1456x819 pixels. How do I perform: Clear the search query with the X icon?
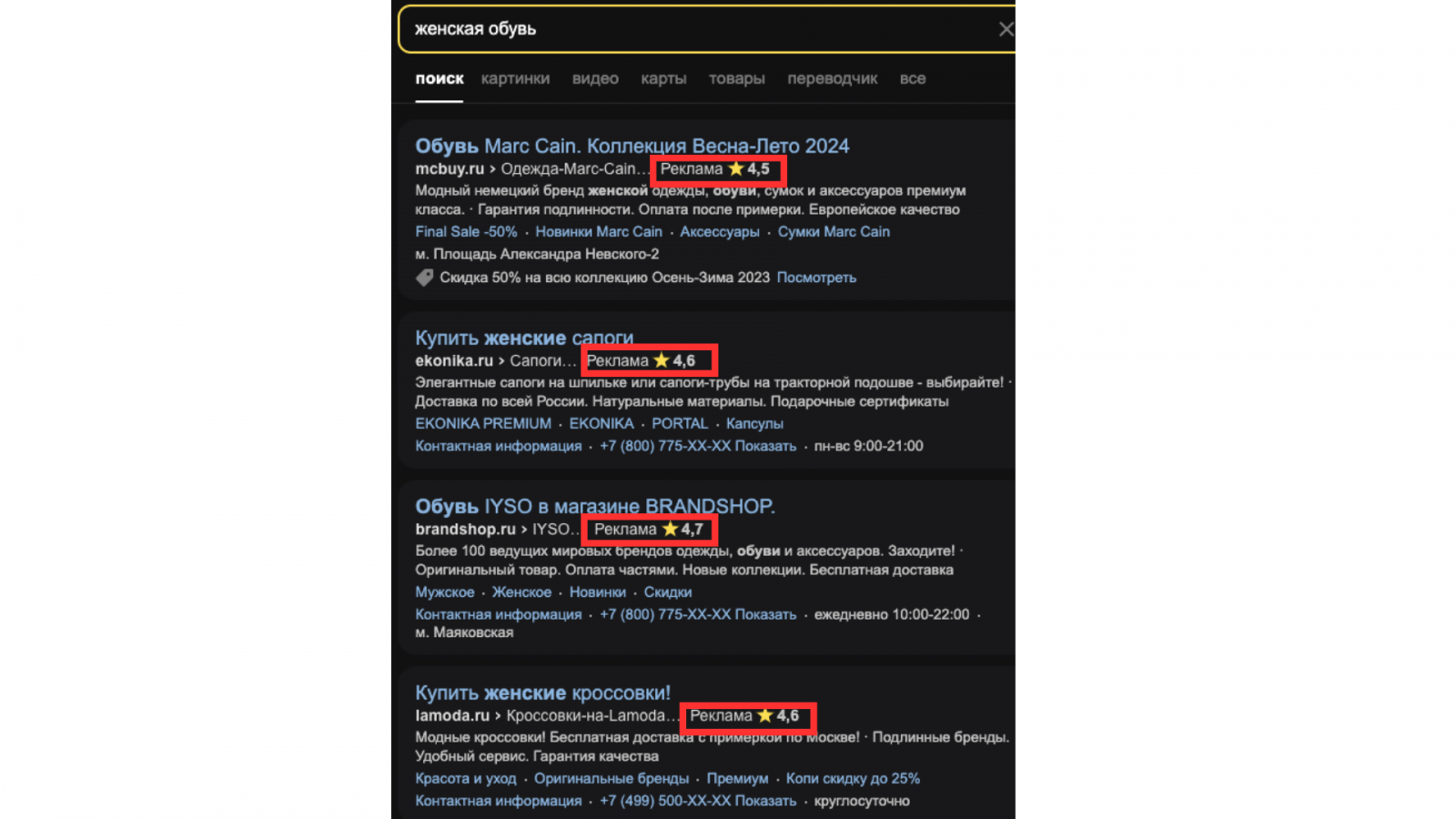(1005, 29)
